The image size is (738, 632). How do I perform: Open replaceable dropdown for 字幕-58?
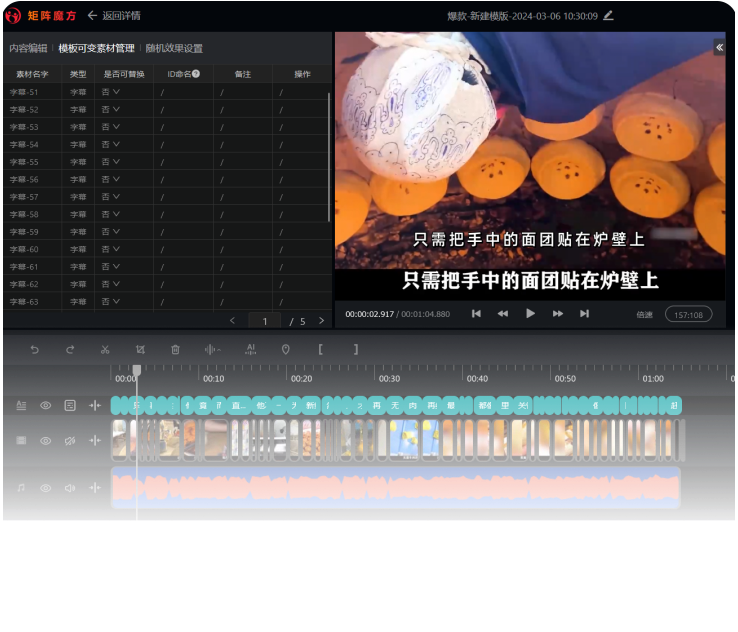tap(111, 214)
